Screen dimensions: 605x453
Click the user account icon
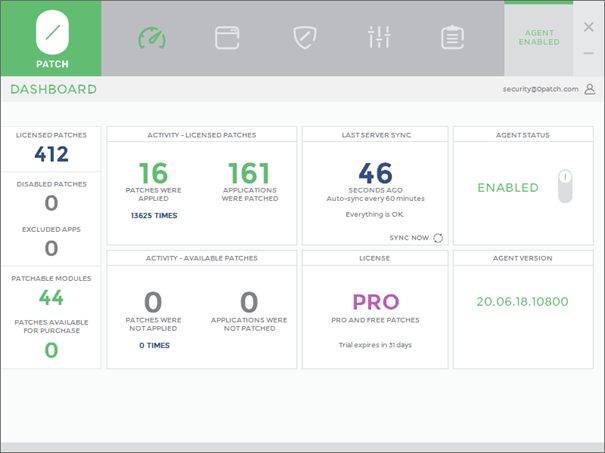point(590,89)
